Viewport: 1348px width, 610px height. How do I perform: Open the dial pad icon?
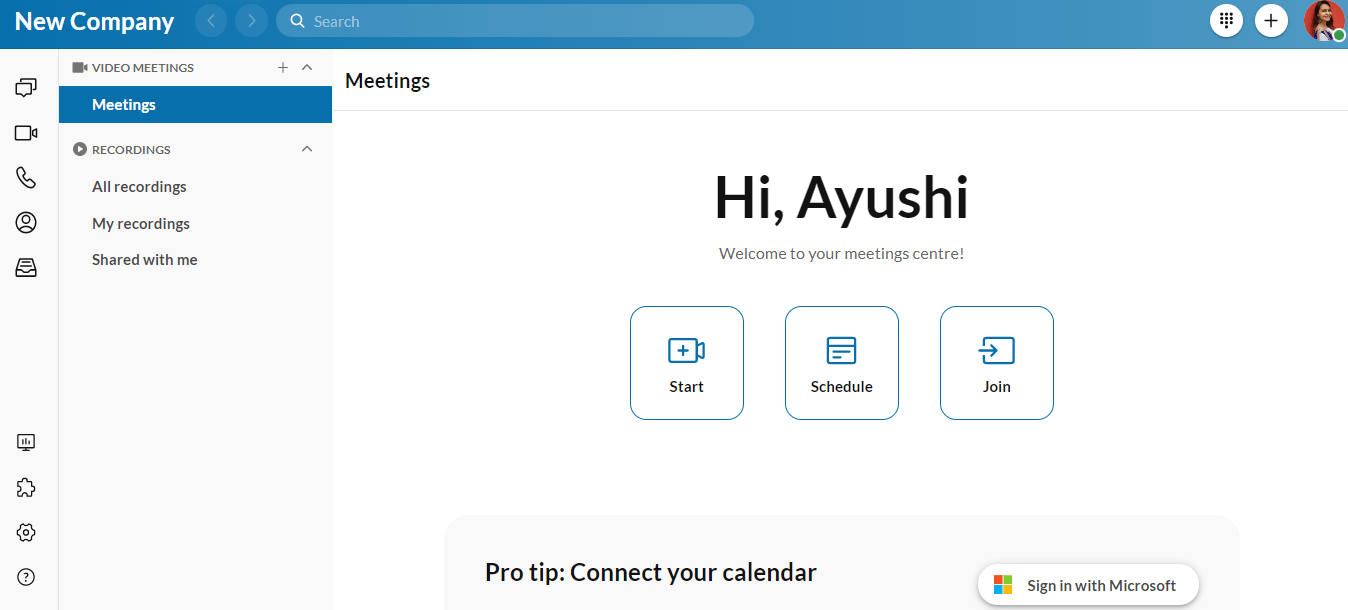[1226, 21]
